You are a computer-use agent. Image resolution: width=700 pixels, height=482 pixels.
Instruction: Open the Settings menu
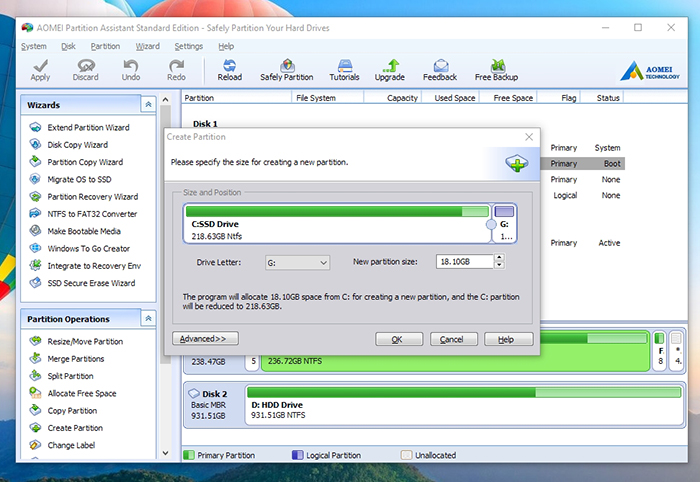point(188,46)
